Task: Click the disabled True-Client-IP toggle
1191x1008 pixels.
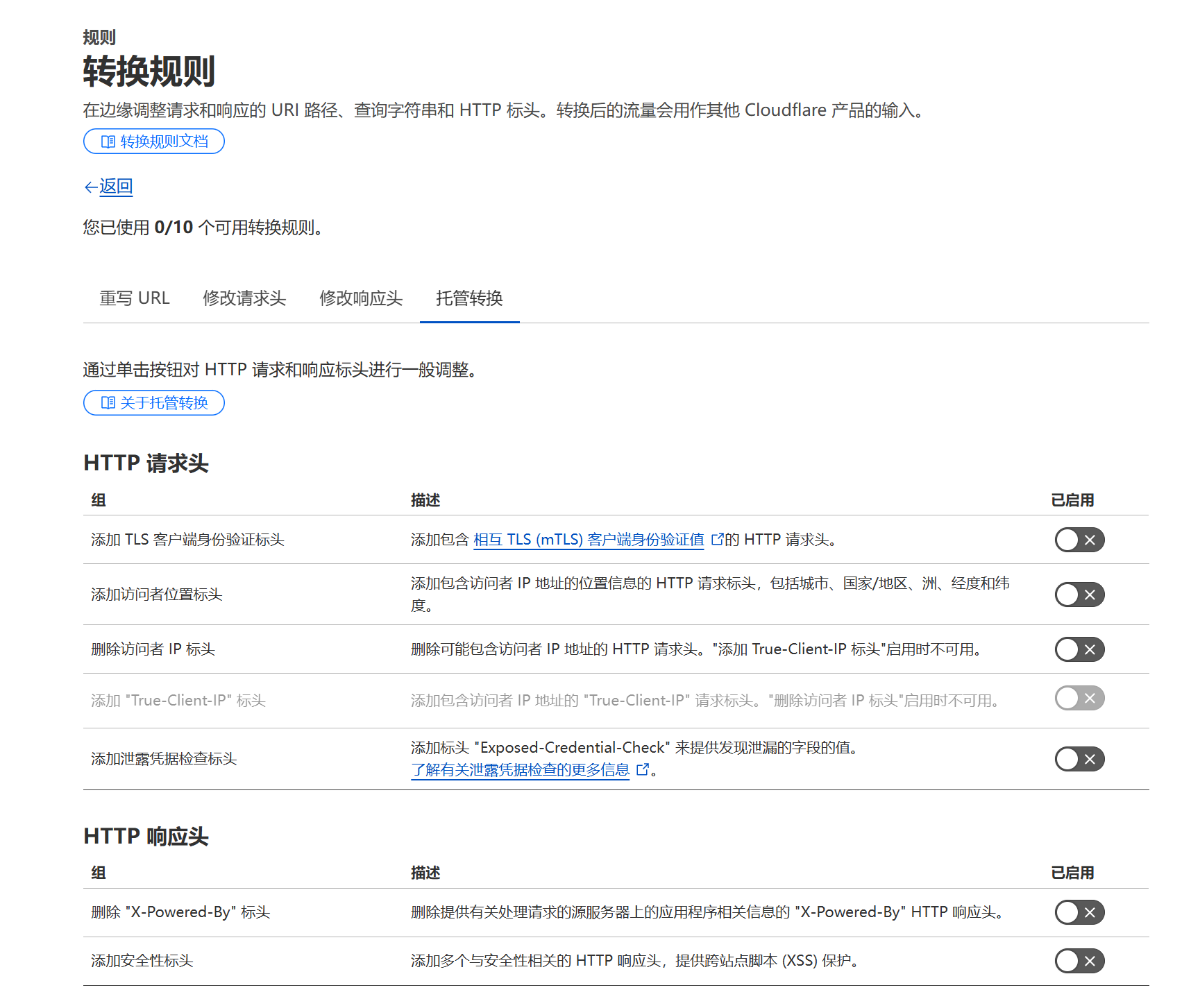Action: pyautogui.click(x=1079, y=698)
